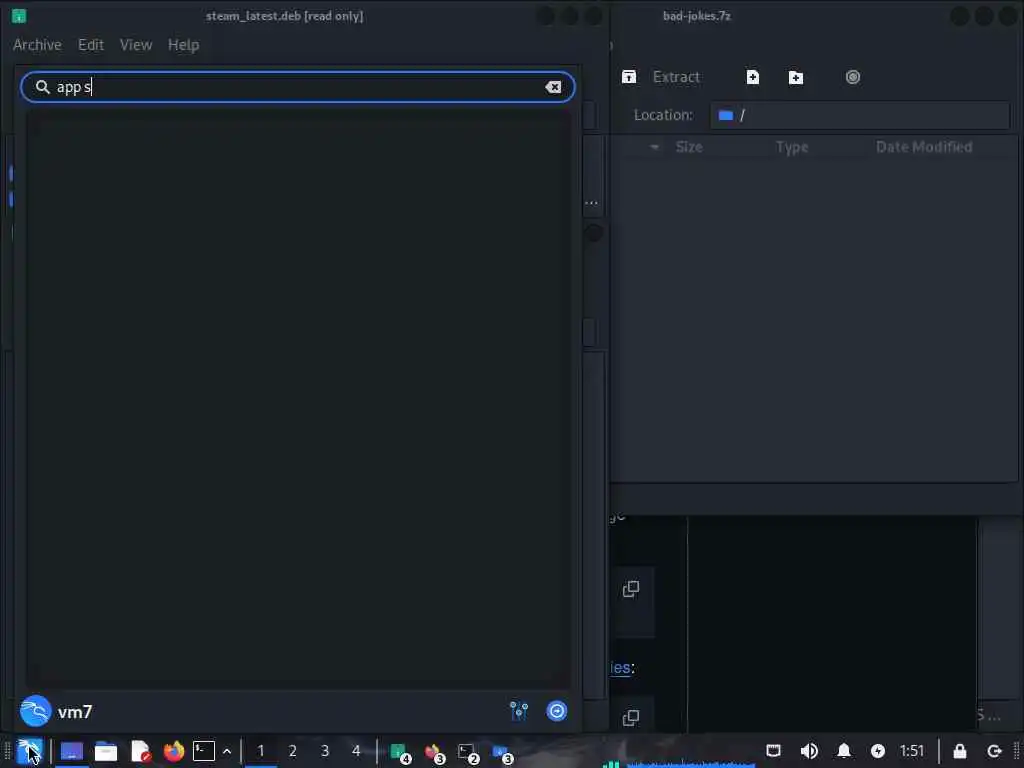Sort by Date Modified column header
This screenshot has height=768, width=1024.
(x=923, y=147)
